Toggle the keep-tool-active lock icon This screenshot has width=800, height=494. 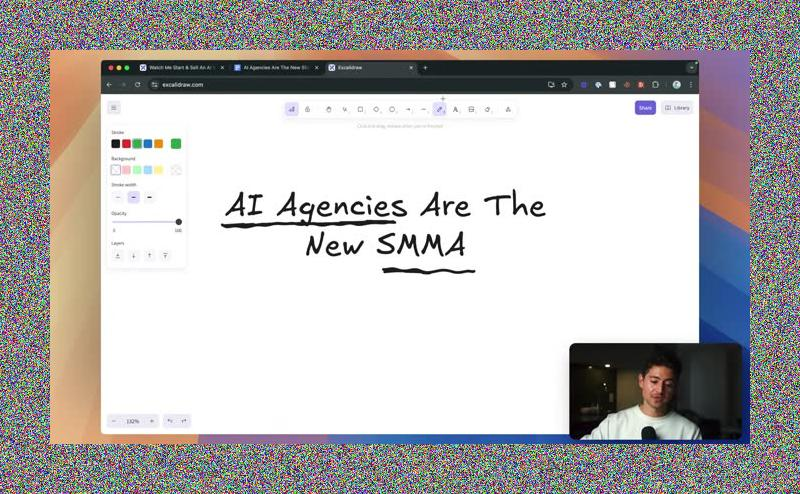pos(307,109)
